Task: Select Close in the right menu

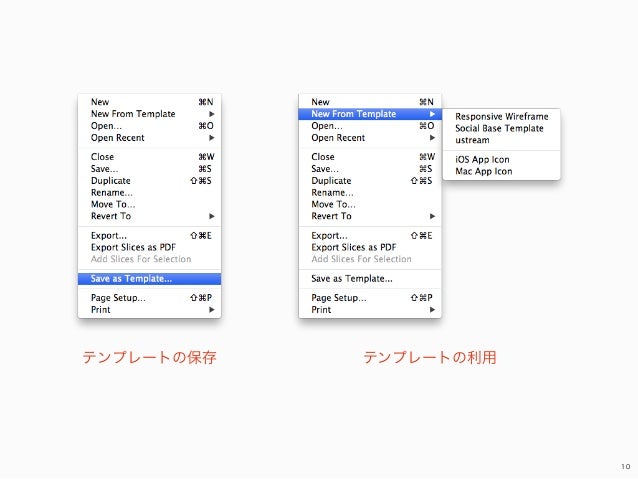Action: click(370, 157)
